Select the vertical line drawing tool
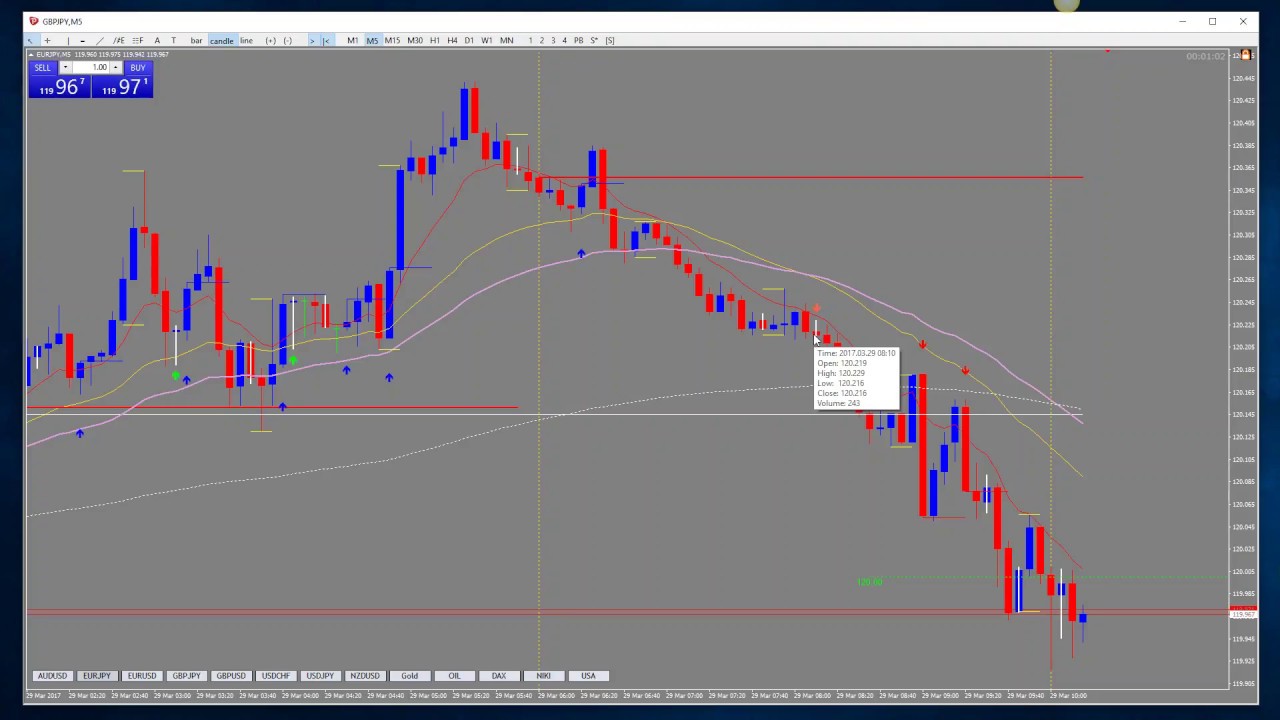The width and height of the screenshot is (1280, 720). (x=68, y=41)
